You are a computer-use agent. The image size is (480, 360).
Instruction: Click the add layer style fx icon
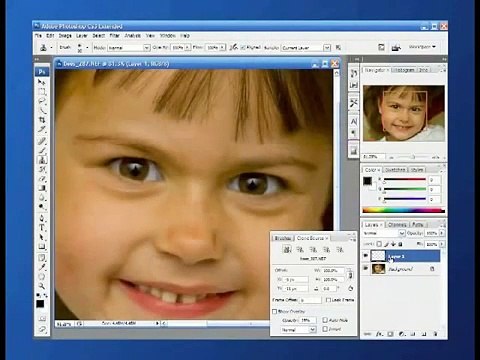(379, 334)
